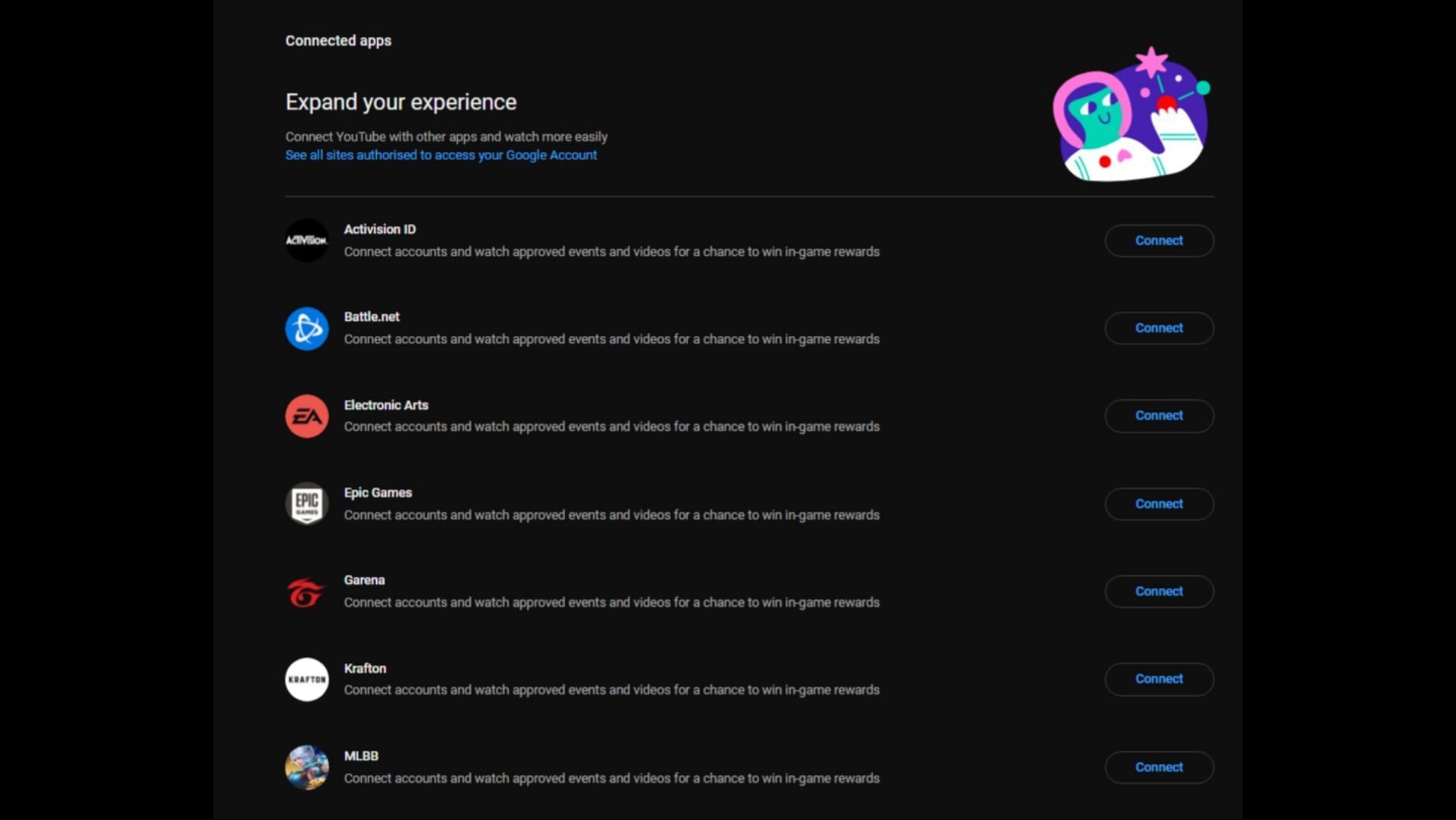Click the 'Connected apps' heading
The image size is (1456, 820).
point(338,41)
